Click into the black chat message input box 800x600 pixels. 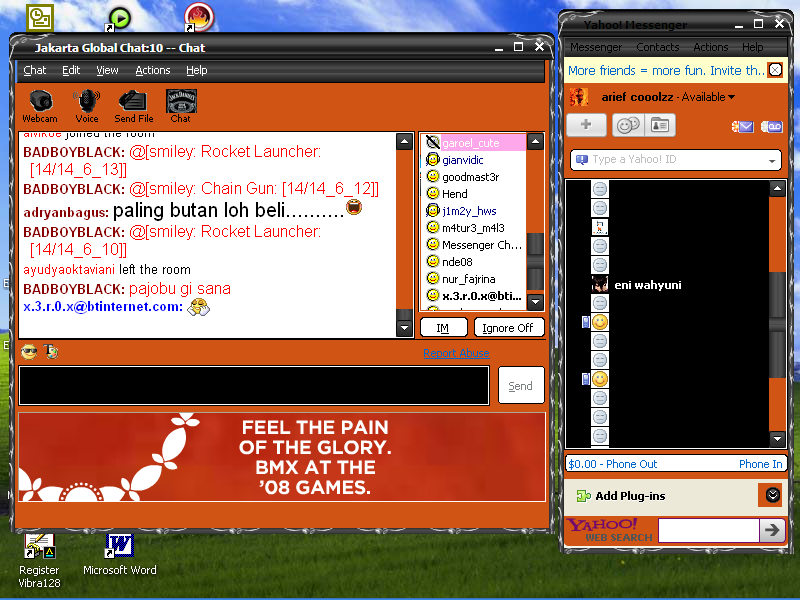coord(254,385)
